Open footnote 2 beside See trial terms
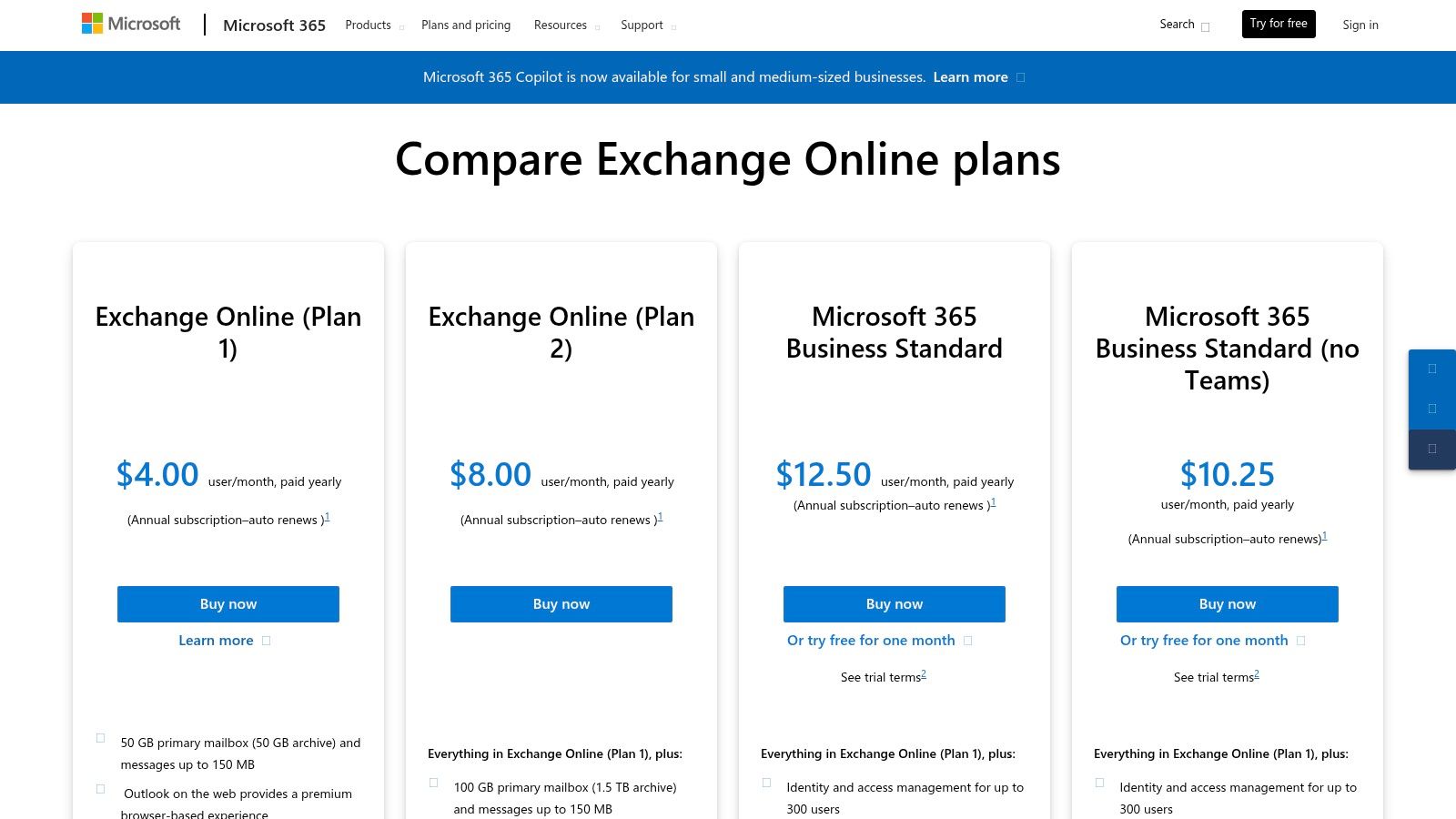Screen dimensions: 1456x819 (x=924, y=673)
